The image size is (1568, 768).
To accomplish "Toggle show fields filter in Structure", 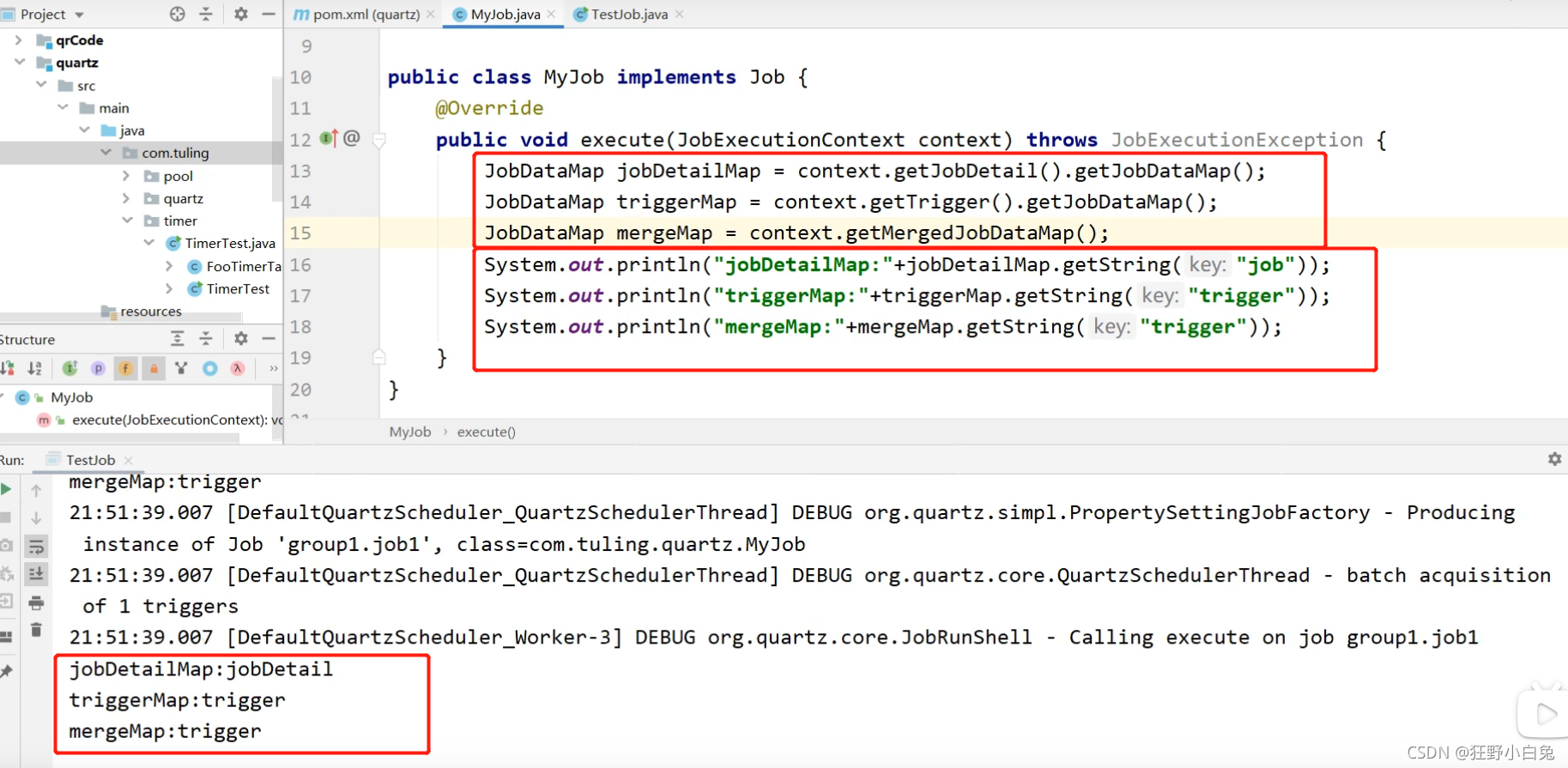I will click(125, 368).
